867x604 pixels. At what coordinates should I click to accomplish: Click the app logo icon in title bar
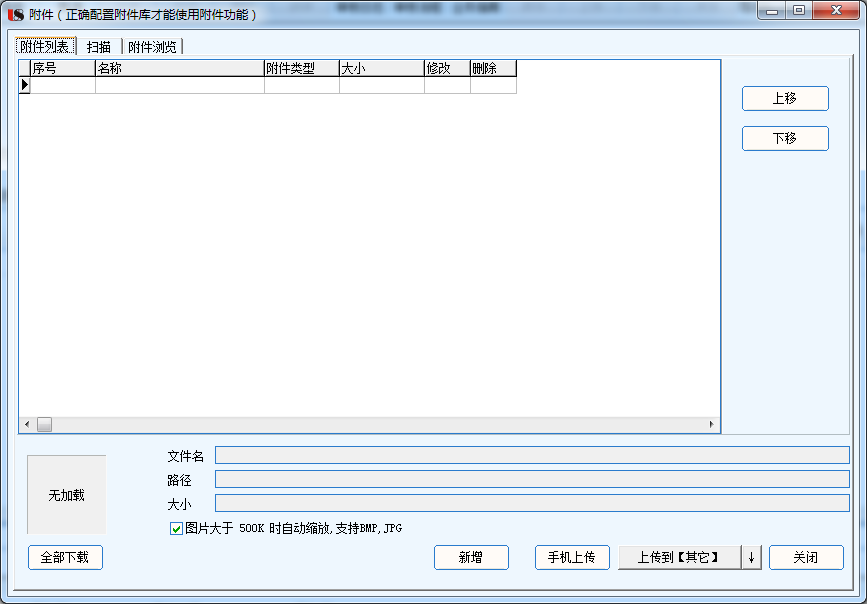click(x=15, y=14)
